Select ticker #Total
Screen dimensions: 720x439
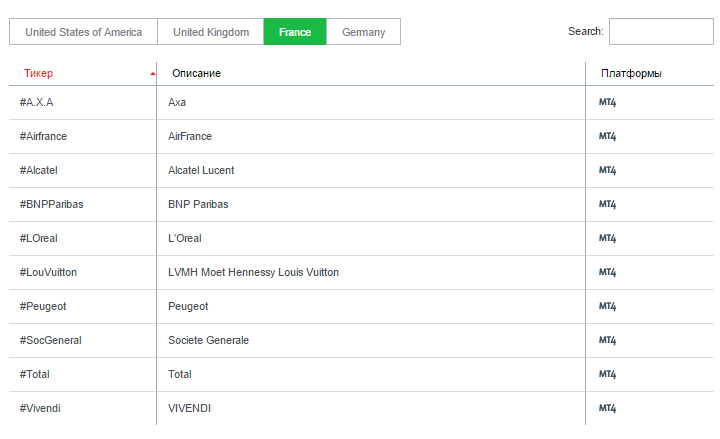coord(34,374)
